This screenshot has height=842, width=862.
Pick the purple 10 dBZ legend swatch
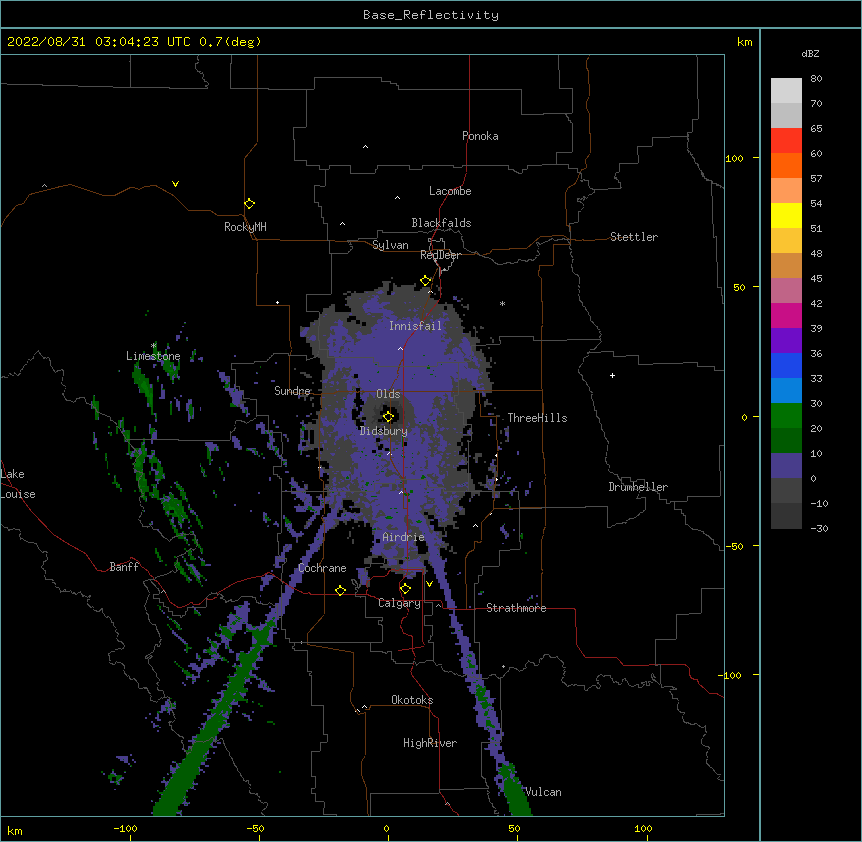pos(786,466)
